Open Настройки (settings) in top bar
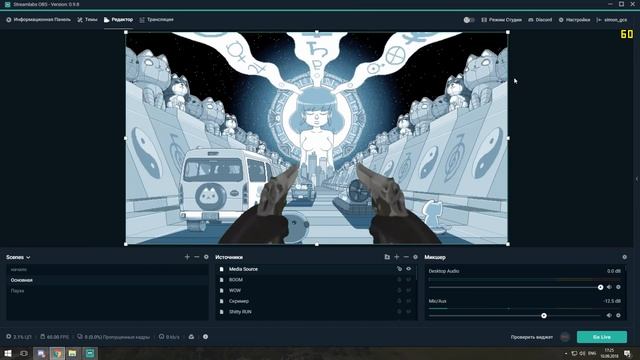640x360 pixels. [x=574, y=20]
